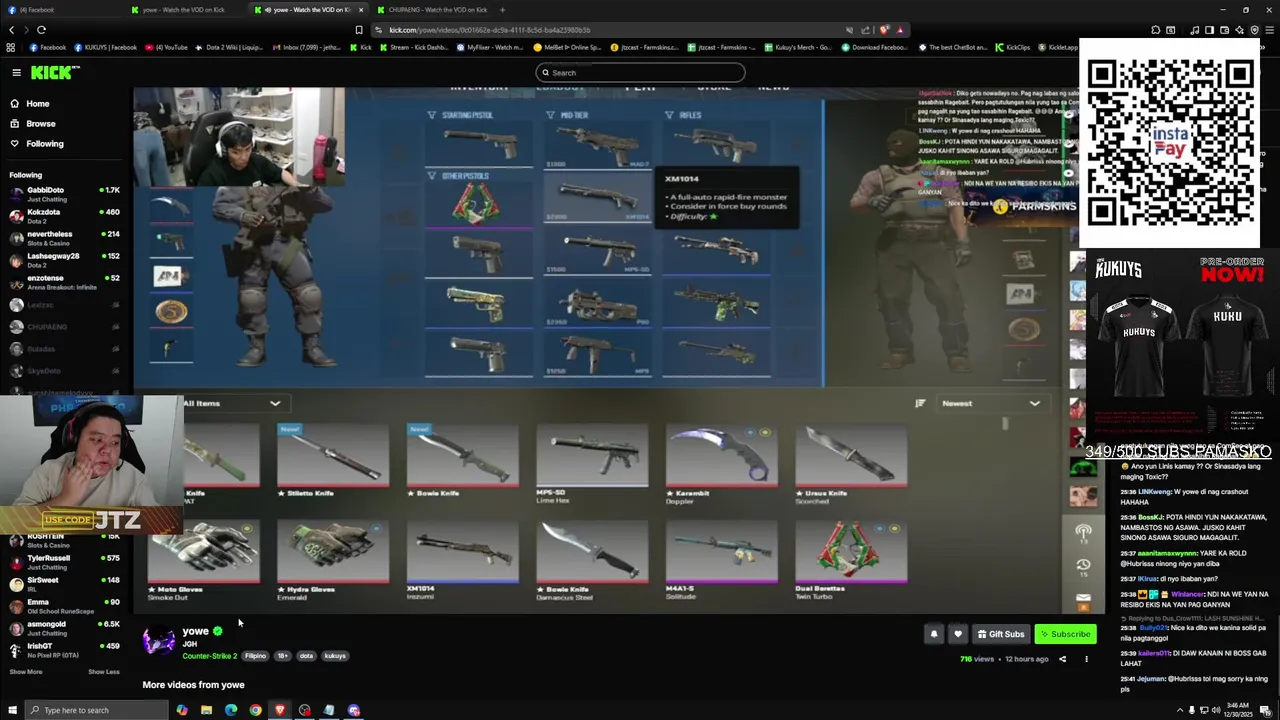Open asmongold channel in sidebar
This screenshot has height=720, width=1280.
point(64,628)
